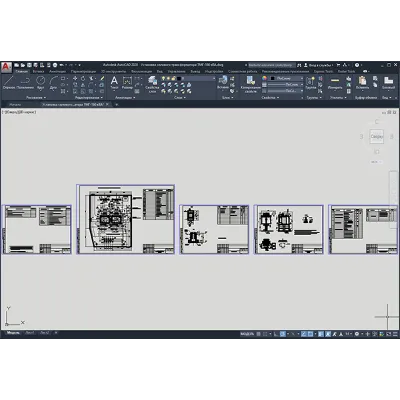Click the Модель layout tab at the bottom
The image size is (400, 400).
coord(13,333)
